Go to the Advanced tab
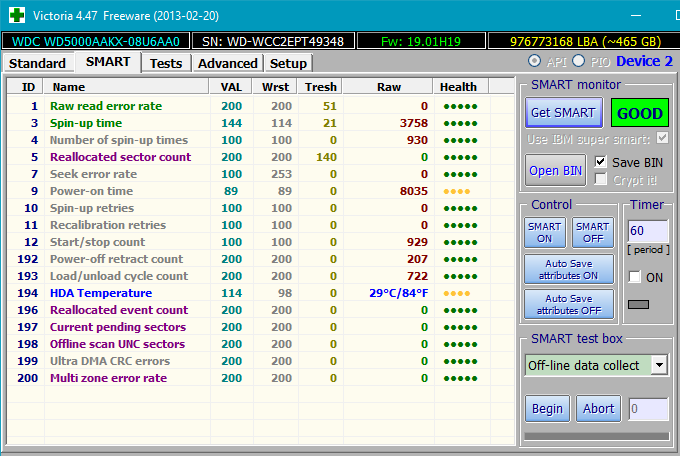680x456 pixels. (228, 63)
